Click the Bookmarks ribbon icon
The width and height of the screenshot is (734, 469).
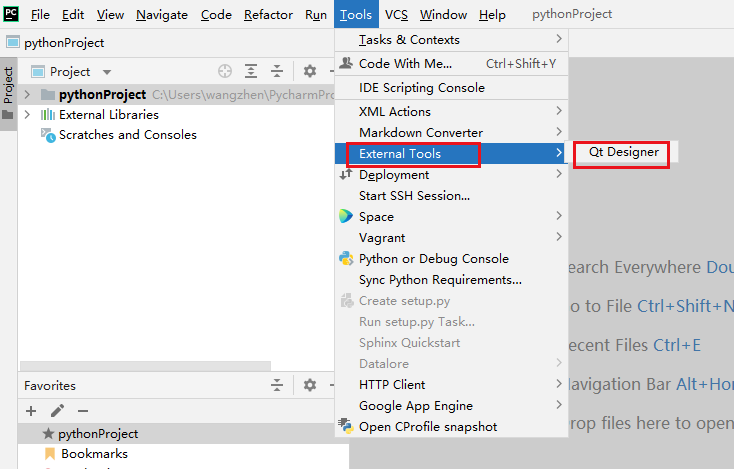(x=49, y=454)
